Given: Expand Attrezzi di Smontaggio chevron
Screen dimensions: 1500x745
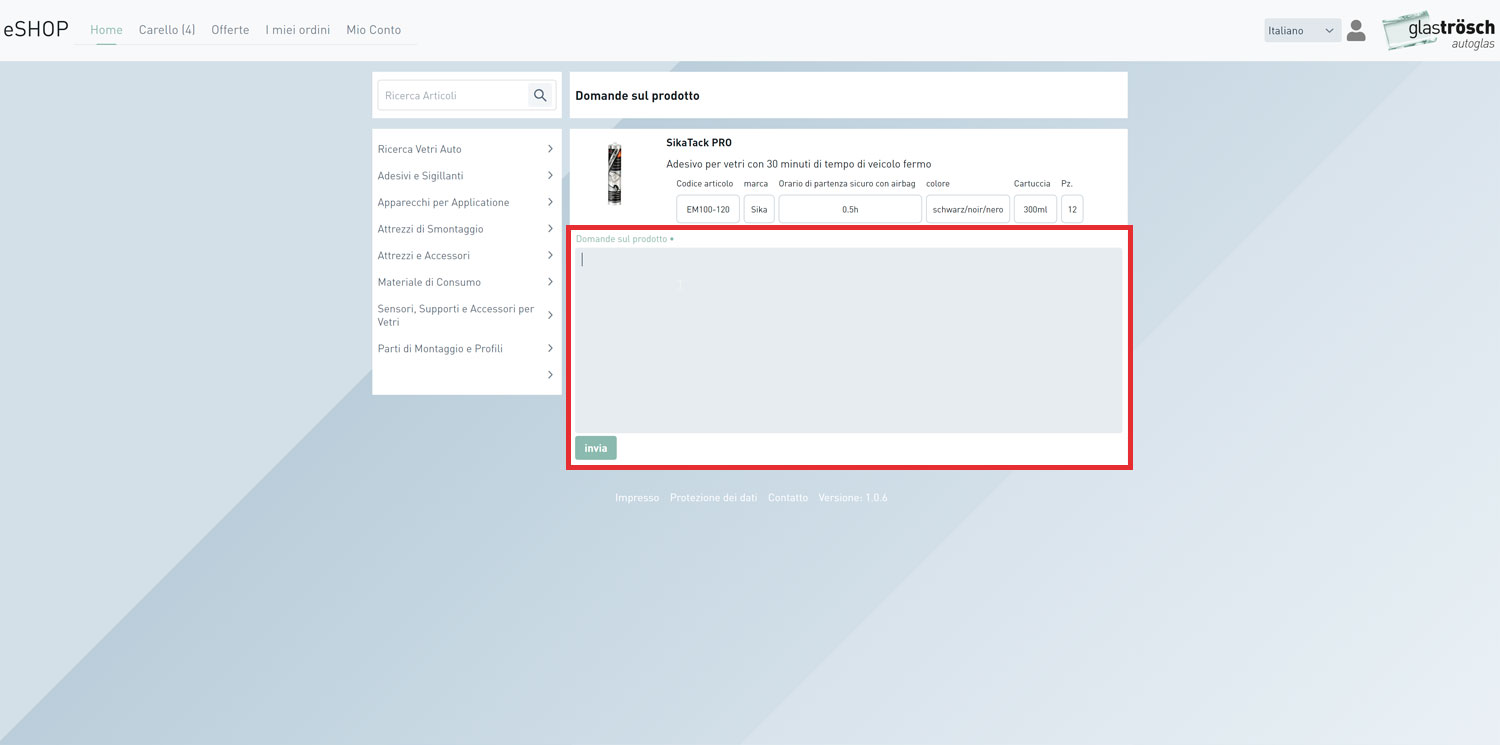Looking at the screenshot, I should tap(550, 229).
